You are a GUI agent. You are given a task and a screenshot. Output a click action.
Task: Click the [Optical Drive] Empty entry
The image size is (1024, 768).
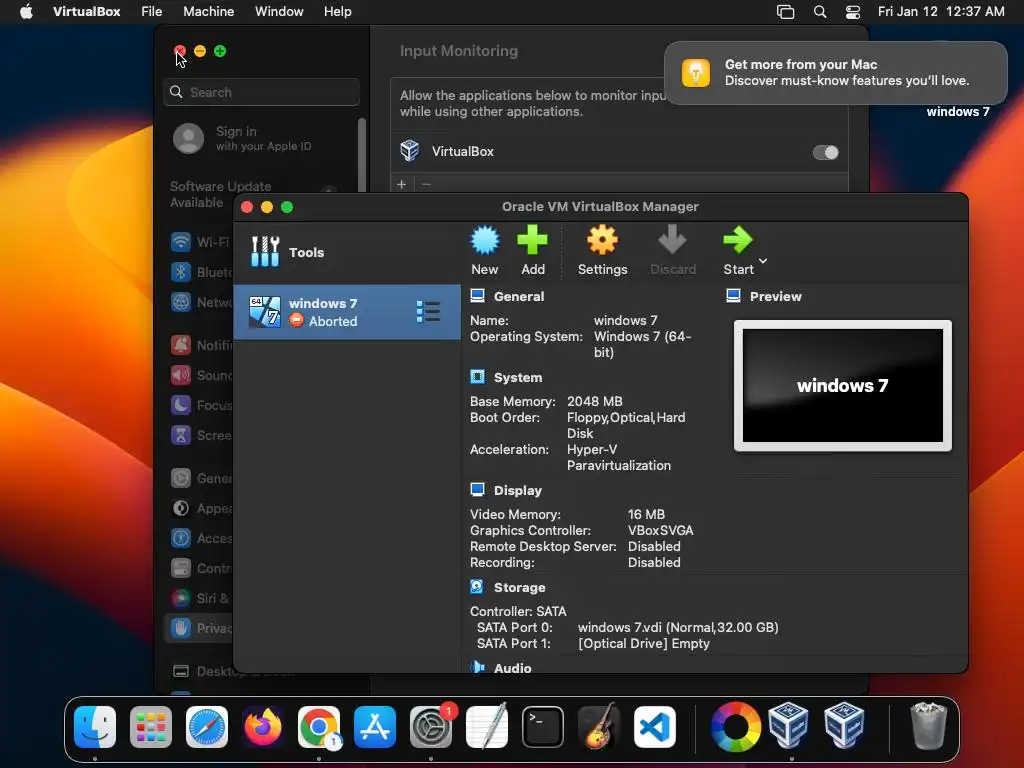tap(644, 643)
